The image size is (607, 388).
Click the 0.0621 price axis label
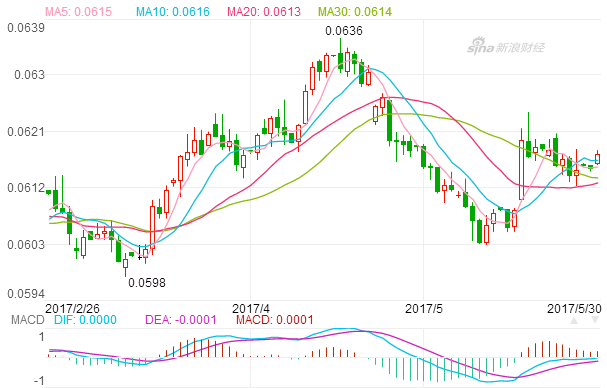click(x=26, y=132)
